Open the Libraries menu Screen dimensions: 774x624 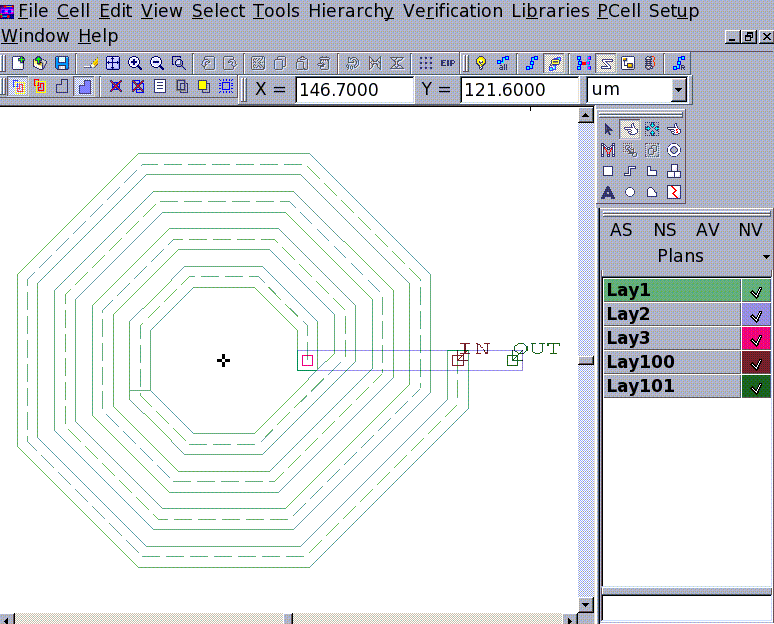(550, 11)
